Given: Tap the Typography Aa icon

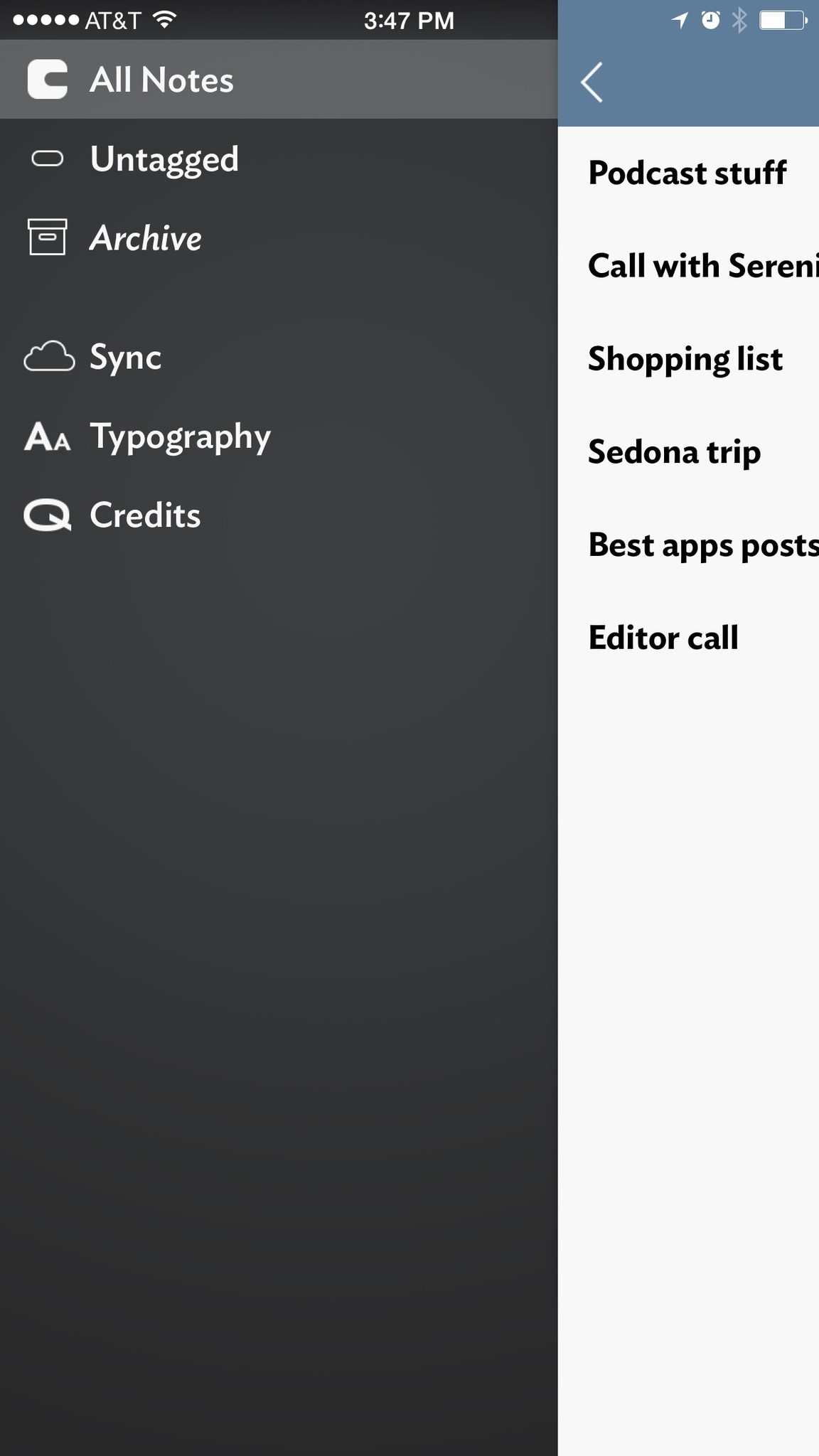Looking at the screenshot, I should pyautogui.click(x=48, y=437).
